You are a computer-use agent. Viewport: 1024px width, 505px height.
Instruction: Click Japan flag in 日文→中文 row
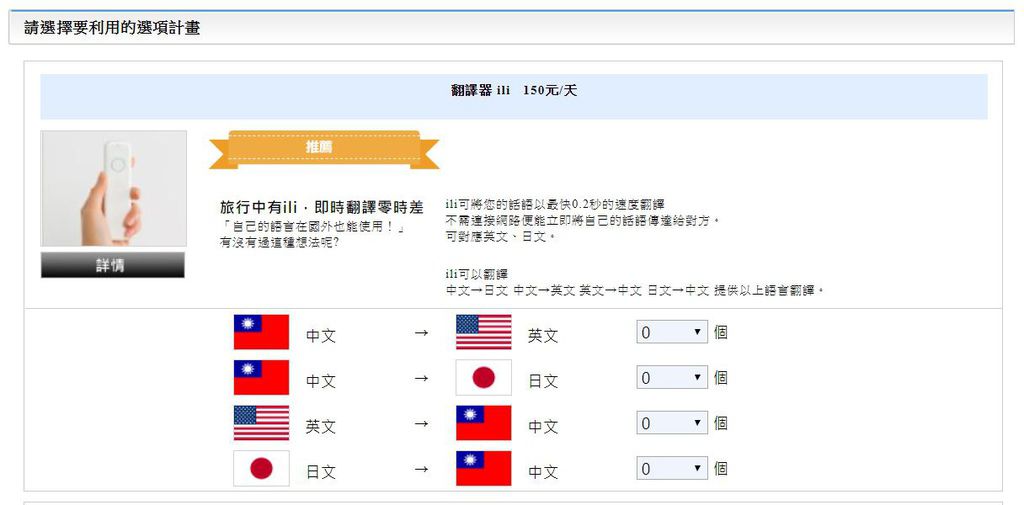(261, 468)
